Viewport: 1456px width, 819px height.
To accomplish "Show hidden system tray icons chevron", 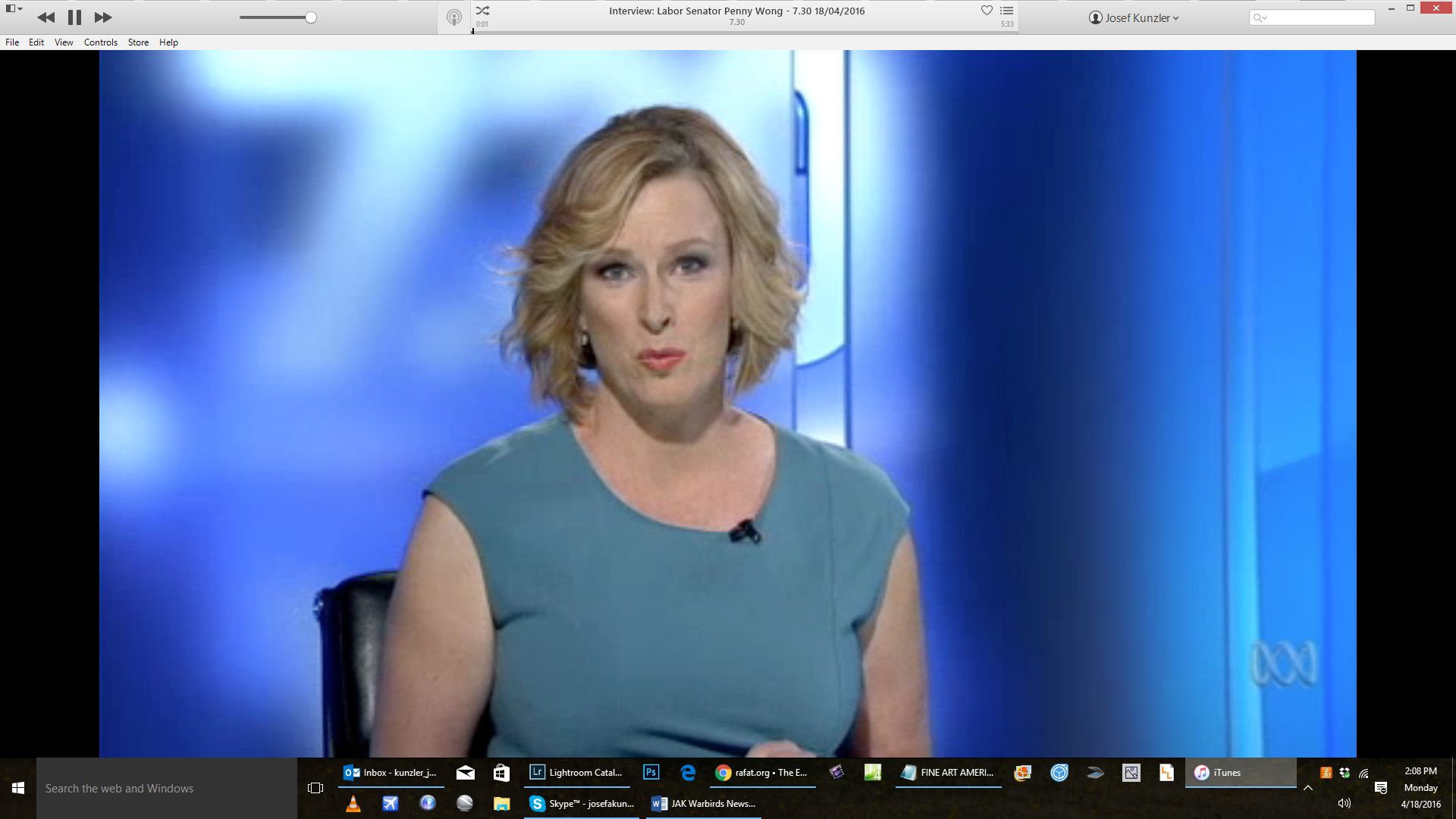I will 1308,788.
